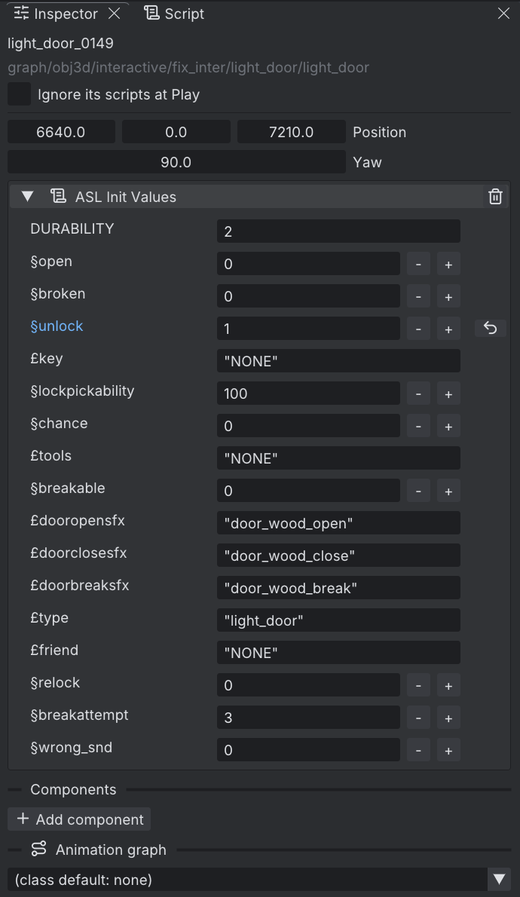This screenshot has width=520, height=897.
Task: Decrease the §relock value
Action: (419, 685)
